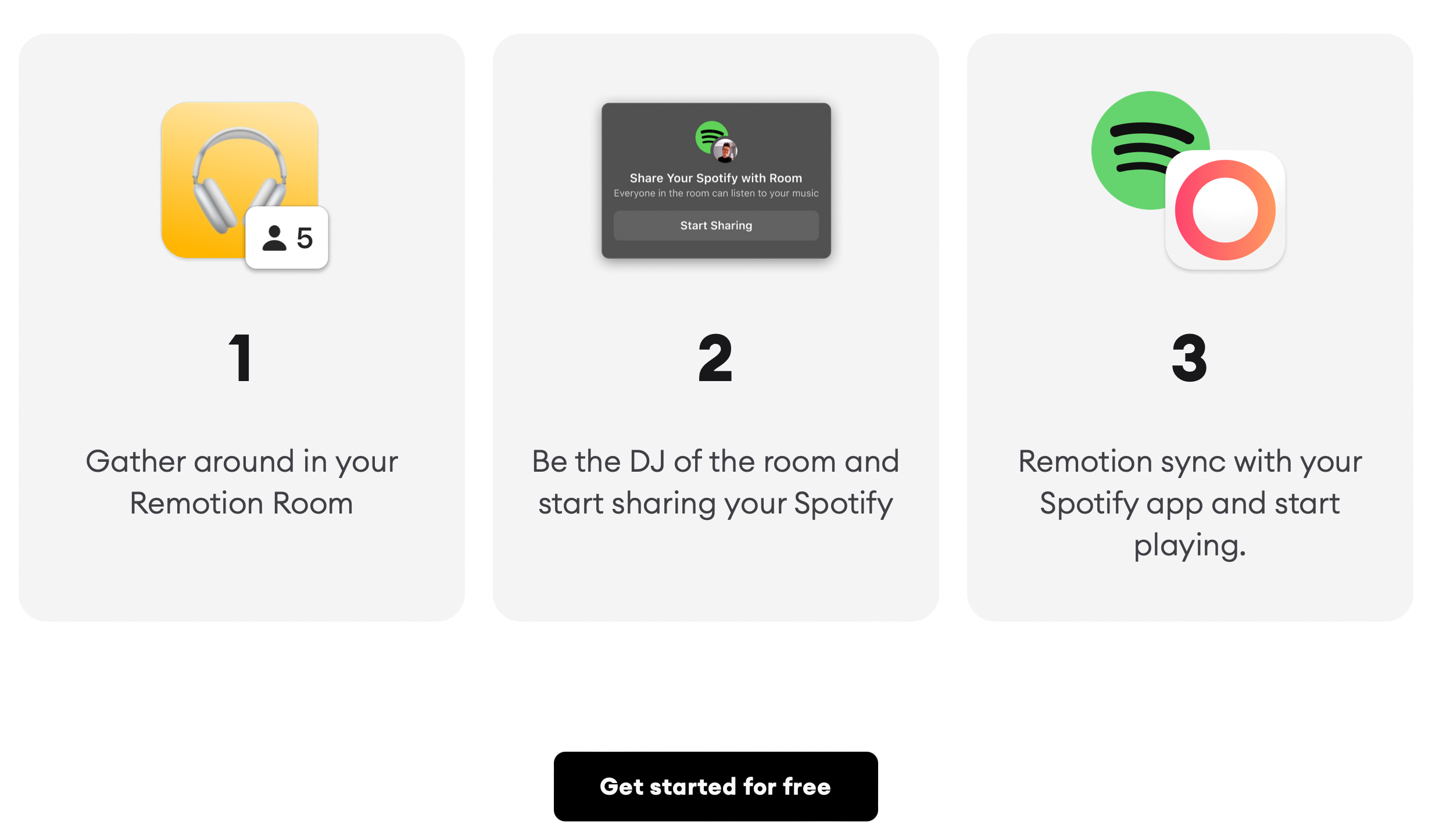Image resolution: width=1432 pixels, height=840 pixels.
Task: Click the person icon in the participant badge
Action: pos(274,238)
